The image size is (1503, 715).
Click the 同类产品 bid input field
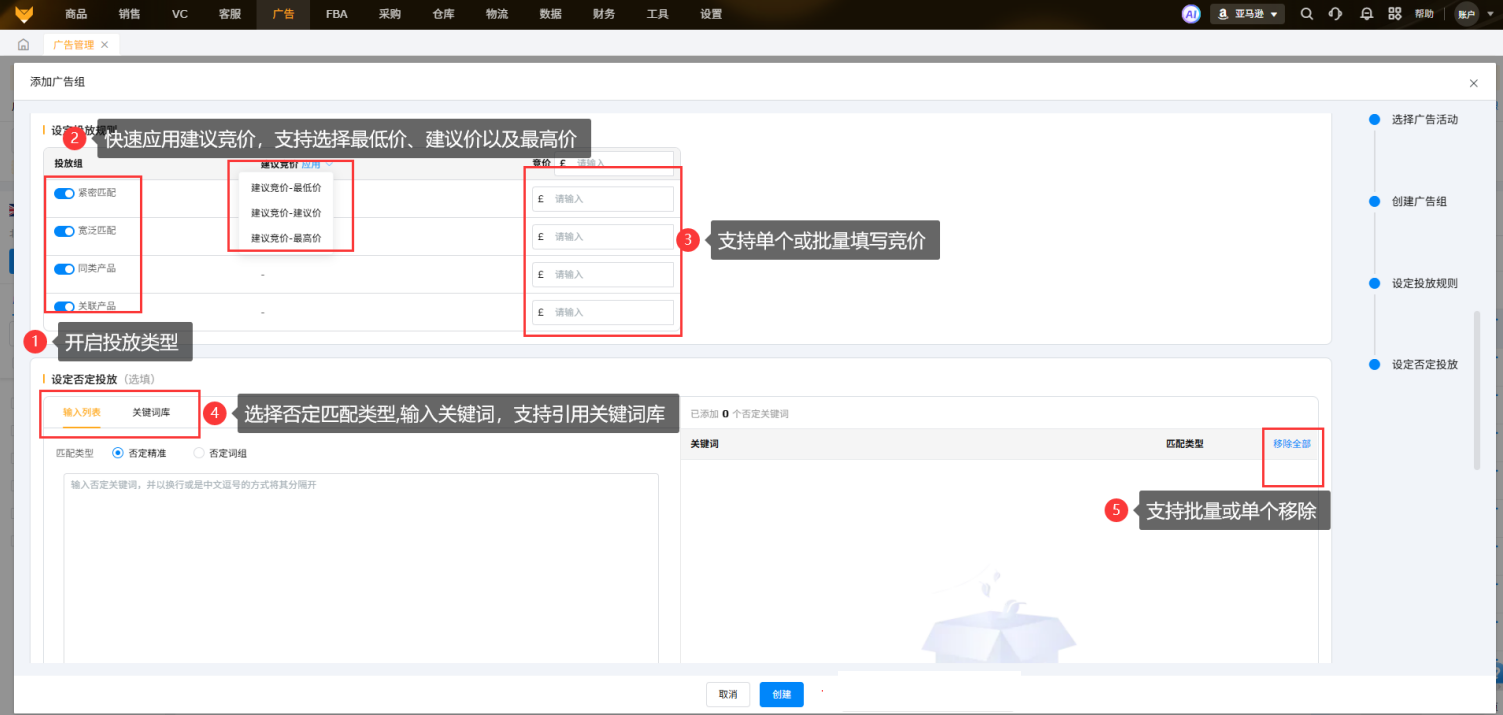coord(603,274)
